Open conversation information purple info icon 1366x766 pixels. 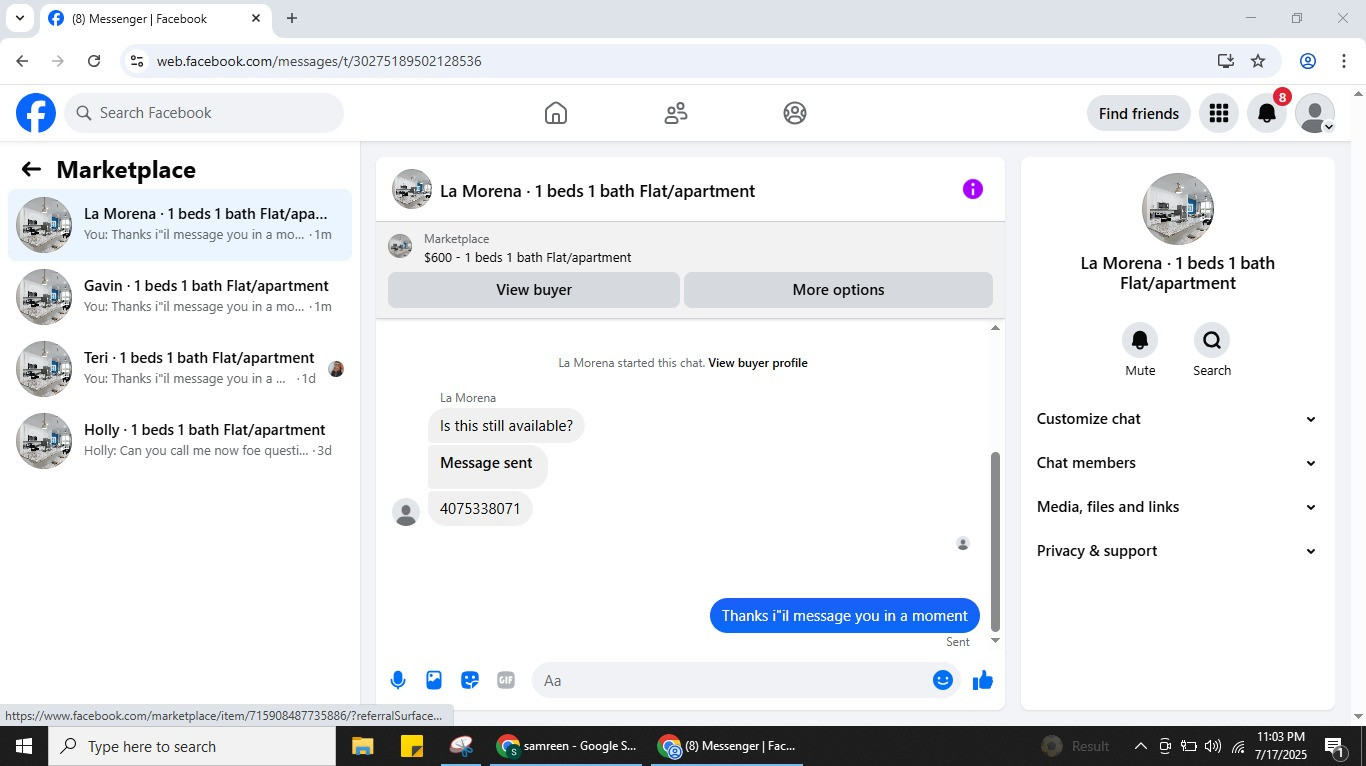click(x=973, y=189)
